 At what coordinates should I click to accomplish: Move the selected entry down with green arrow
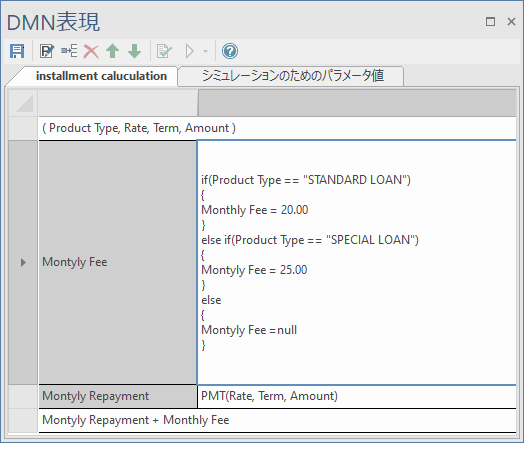pos(135,51)
